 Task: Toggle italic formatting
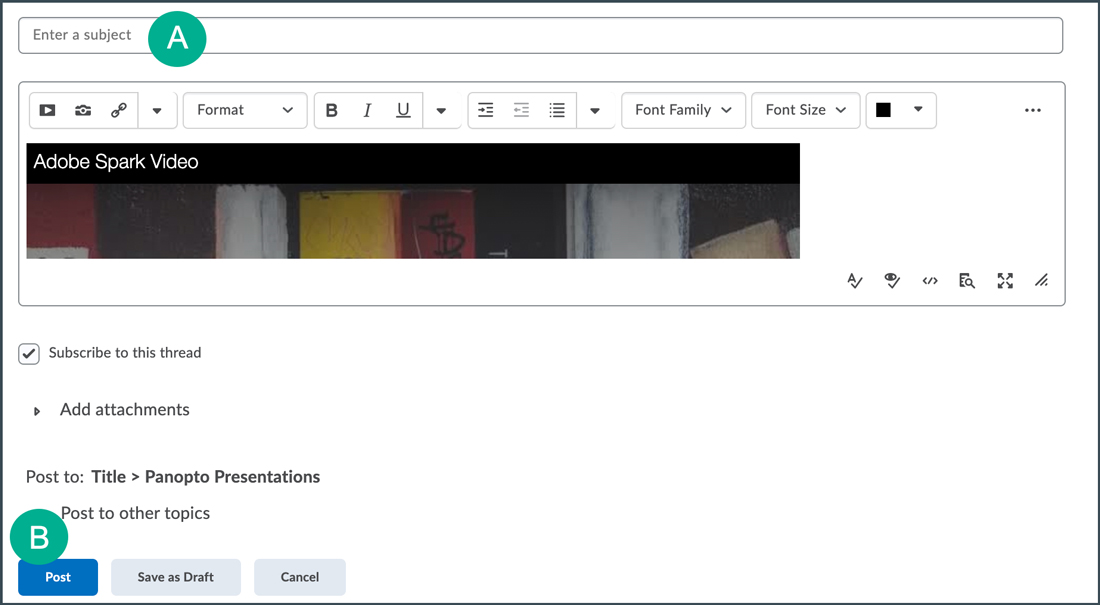point(367,110)
